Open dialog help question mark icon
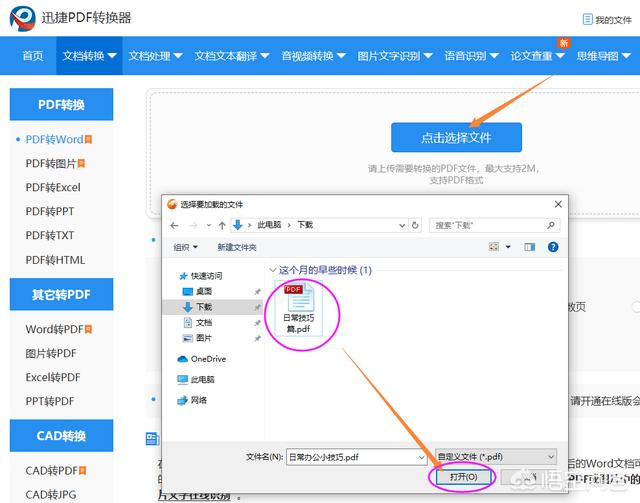The width and height of the screenshot is (640, 503). [553, 247]
